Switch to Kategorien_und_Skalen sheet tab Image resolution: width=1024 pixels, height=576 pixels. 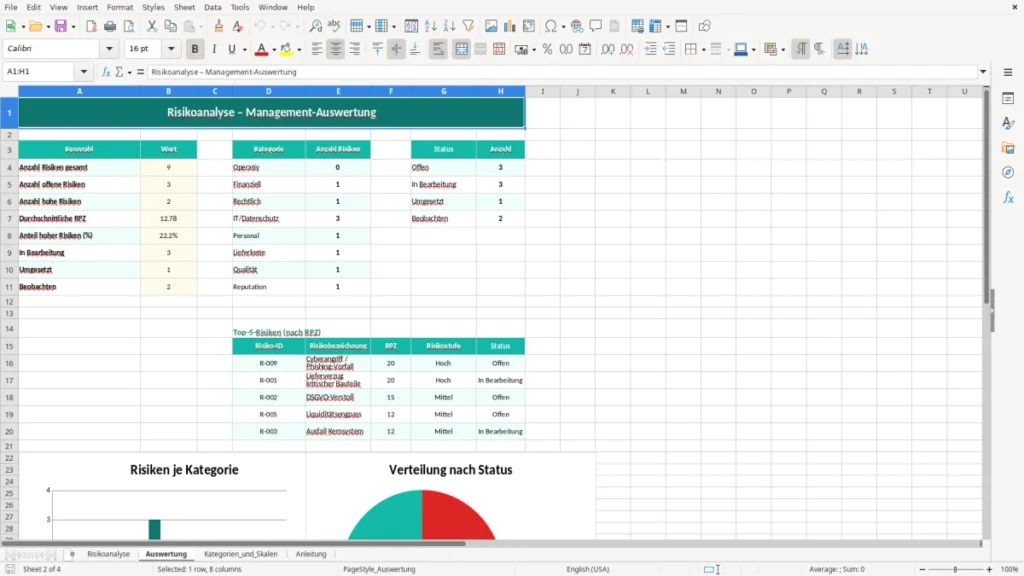(240, 554)
